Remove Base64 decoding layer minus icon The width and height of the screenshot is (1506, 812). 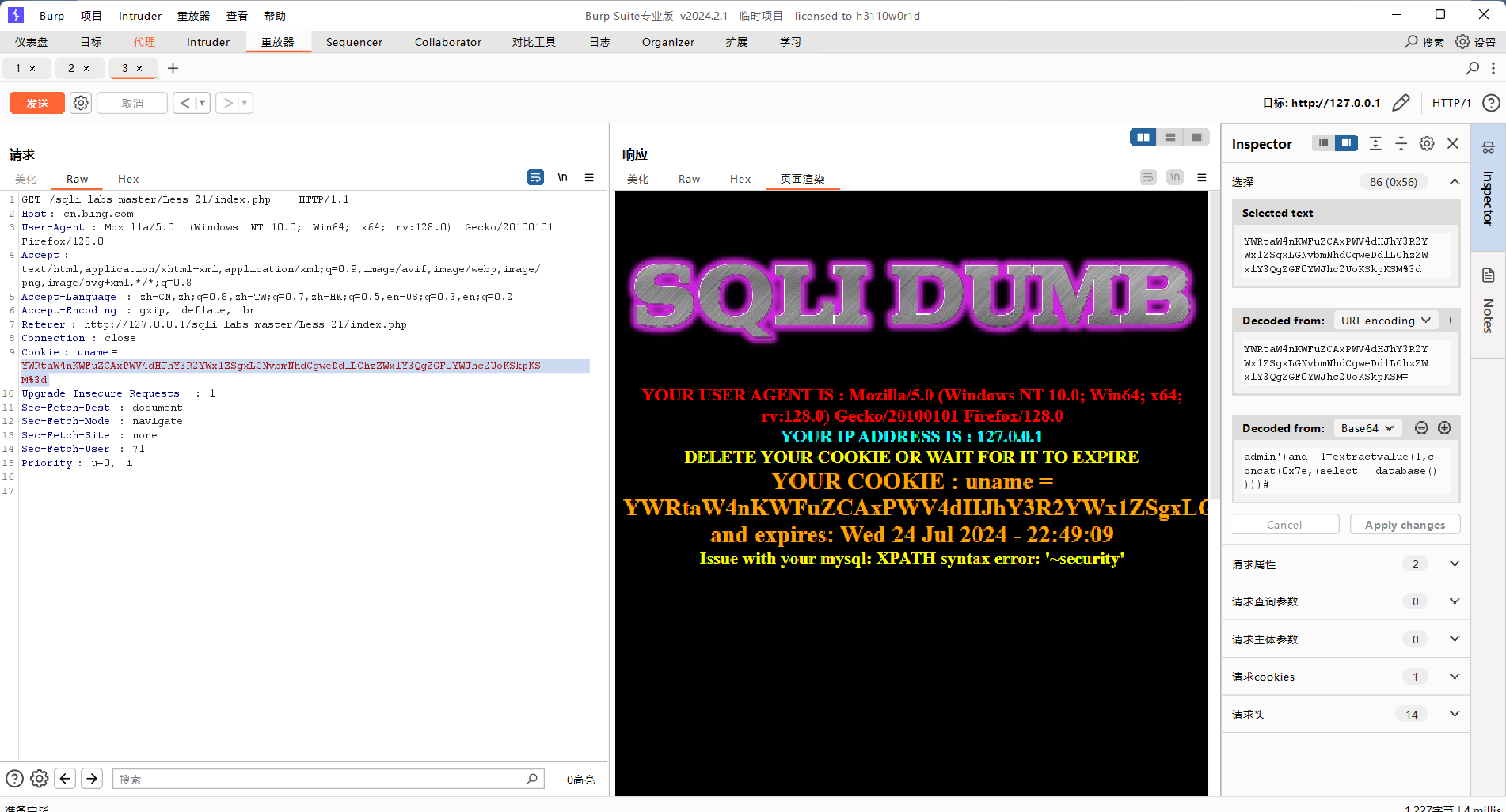click(1421, 428)
